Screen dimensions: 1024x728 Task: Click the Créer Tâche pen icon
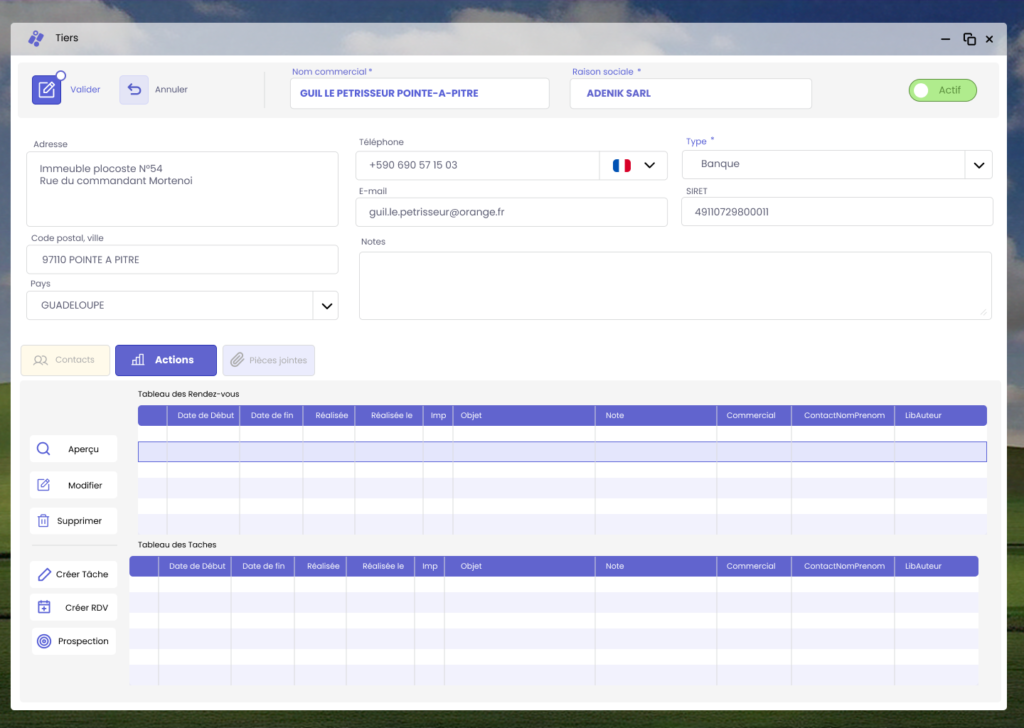coord(44,575)
